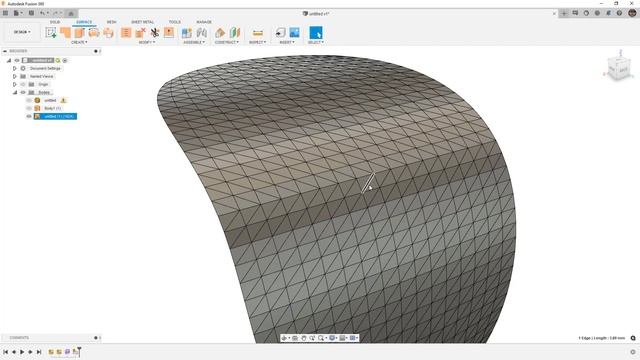
Task: Open timeline settings gear
Action: click(x=633, y=352)
